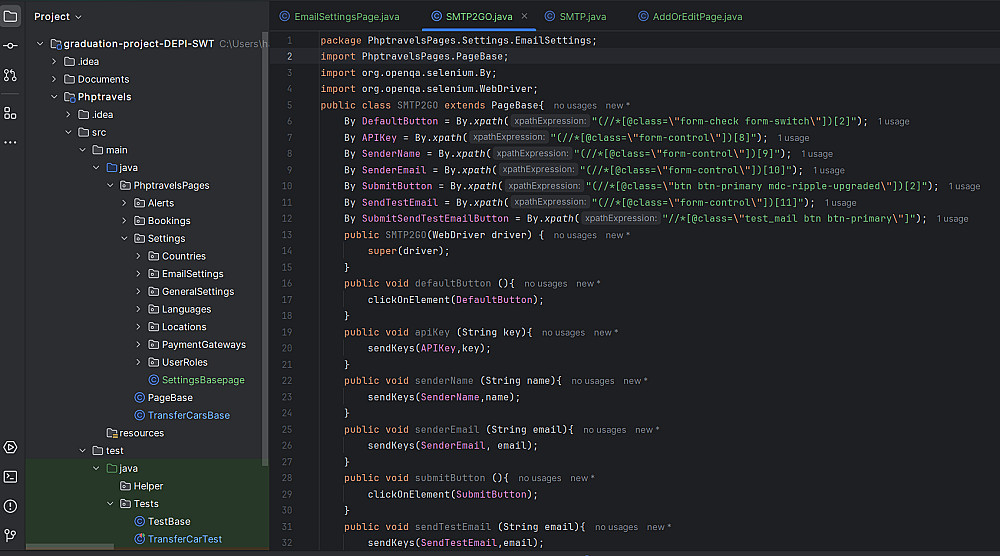Toggle the Project tool window folder icon
The height and width of the screenshot is (556, 1000).
coord(10,16)
